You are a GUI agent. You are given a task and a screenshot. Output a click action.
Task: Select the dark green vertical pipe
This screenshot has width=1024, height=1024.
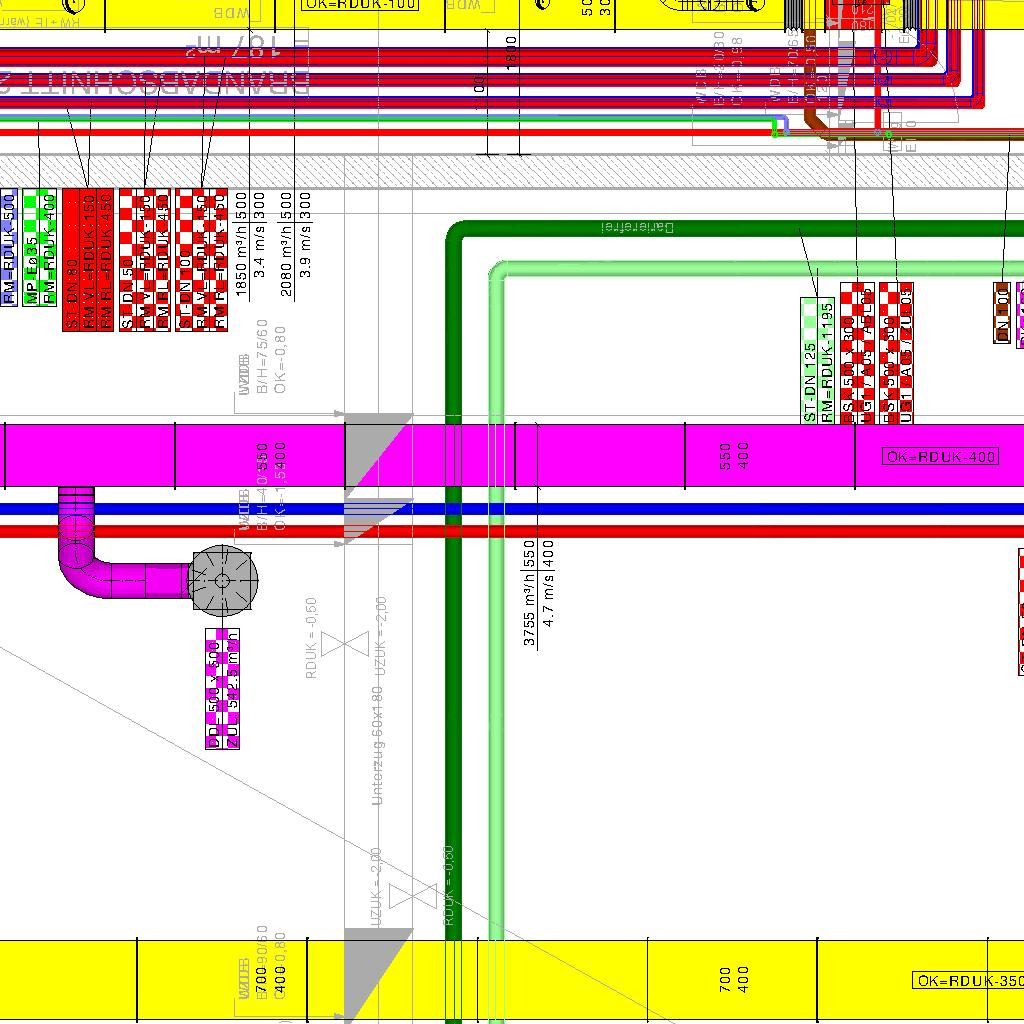click(453, 700)
